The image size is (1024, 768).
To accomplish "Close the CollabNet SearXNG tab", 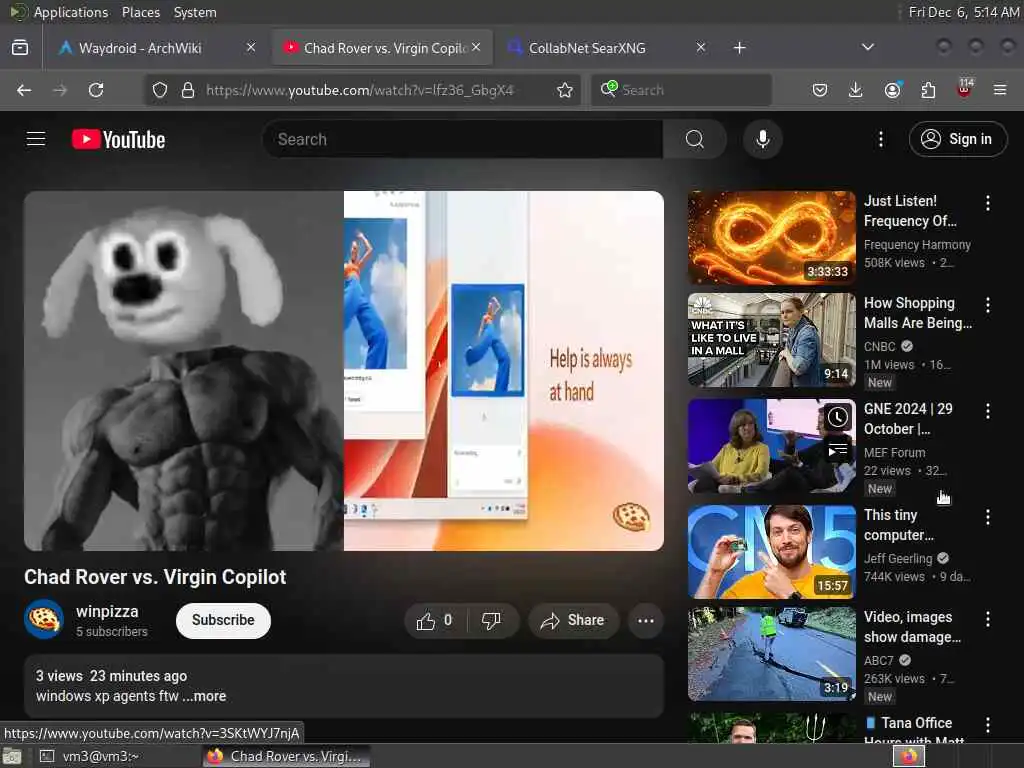I will click(701, 48).
